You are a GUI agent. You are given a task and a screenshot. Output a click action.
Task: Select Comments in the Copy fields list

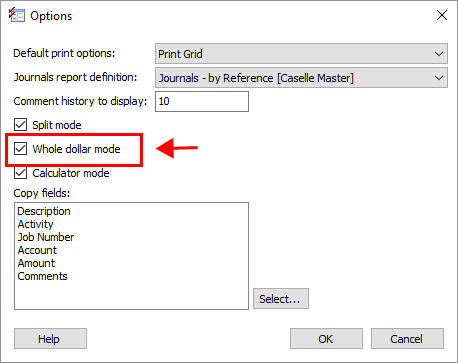(x=42, y=276)
